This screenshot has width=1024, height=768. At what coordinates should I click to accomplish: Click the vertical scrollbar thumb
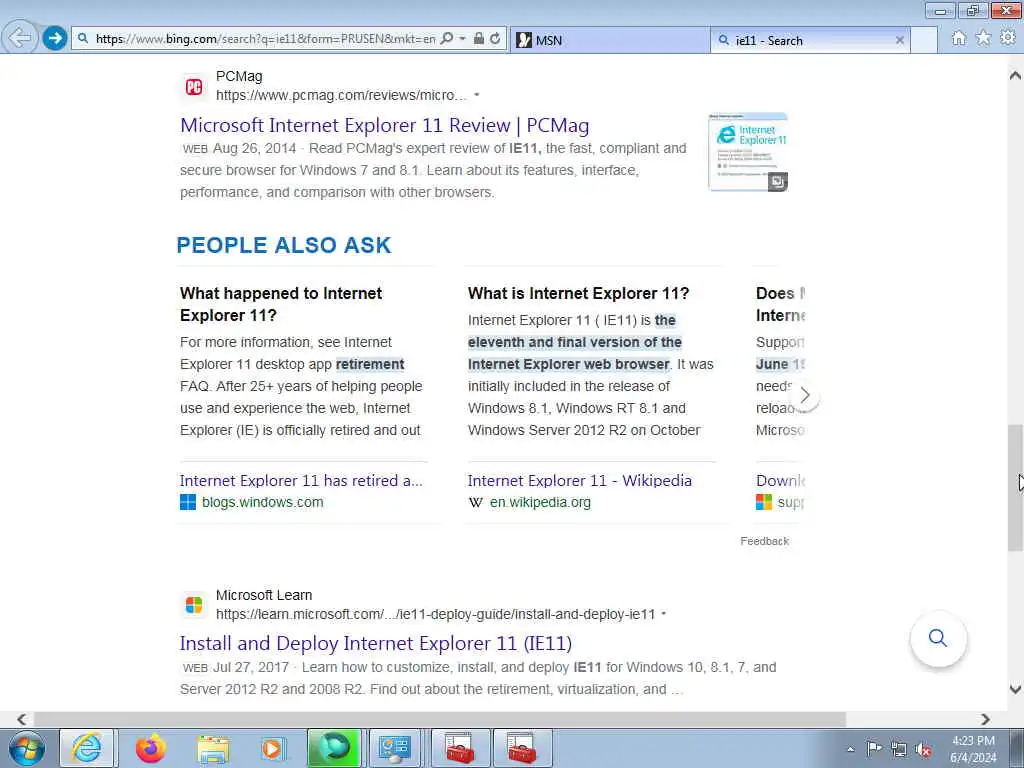click(1015, 488)
